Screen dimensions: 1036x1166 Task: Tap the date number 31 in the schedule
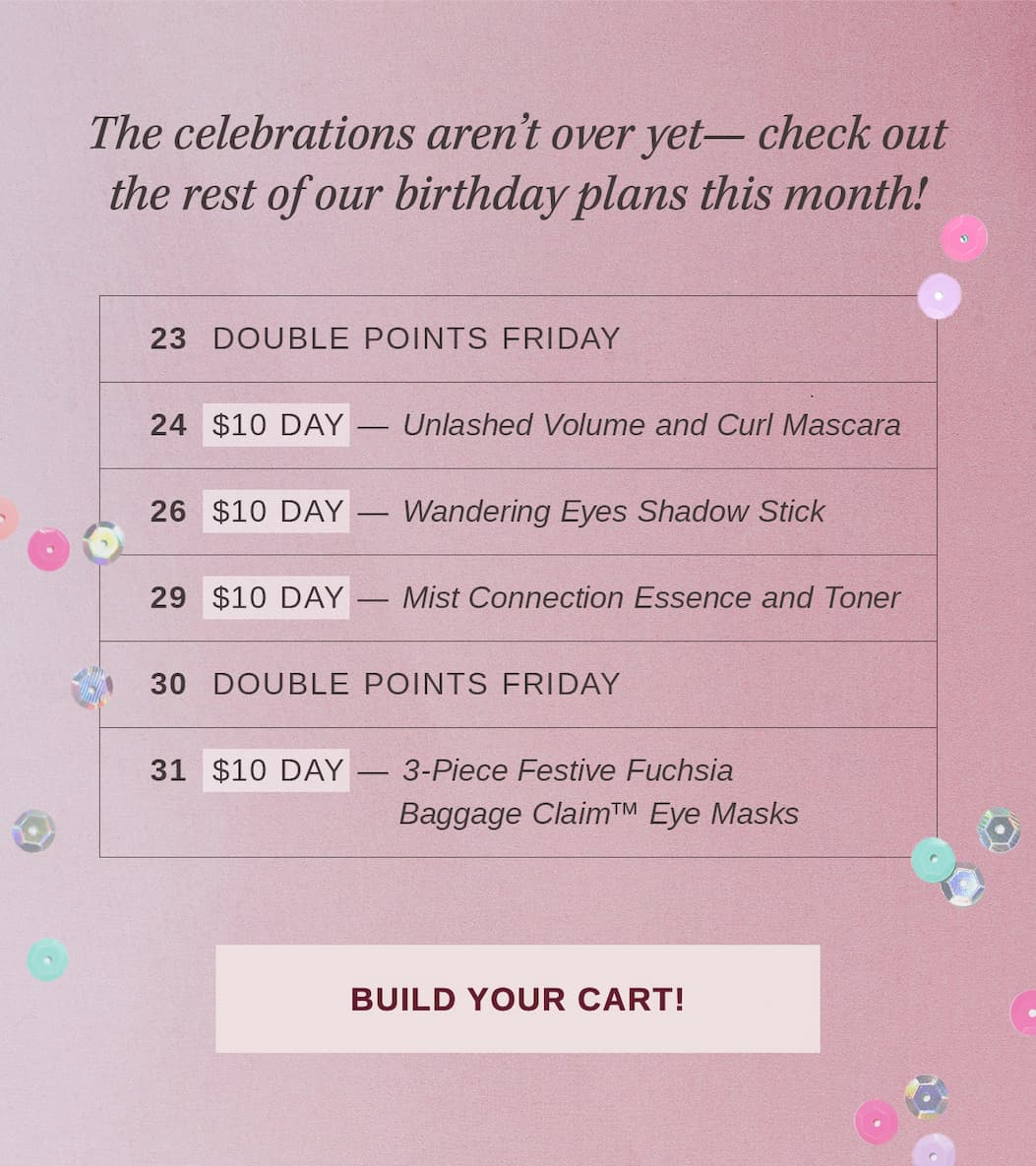pos(168,770)
